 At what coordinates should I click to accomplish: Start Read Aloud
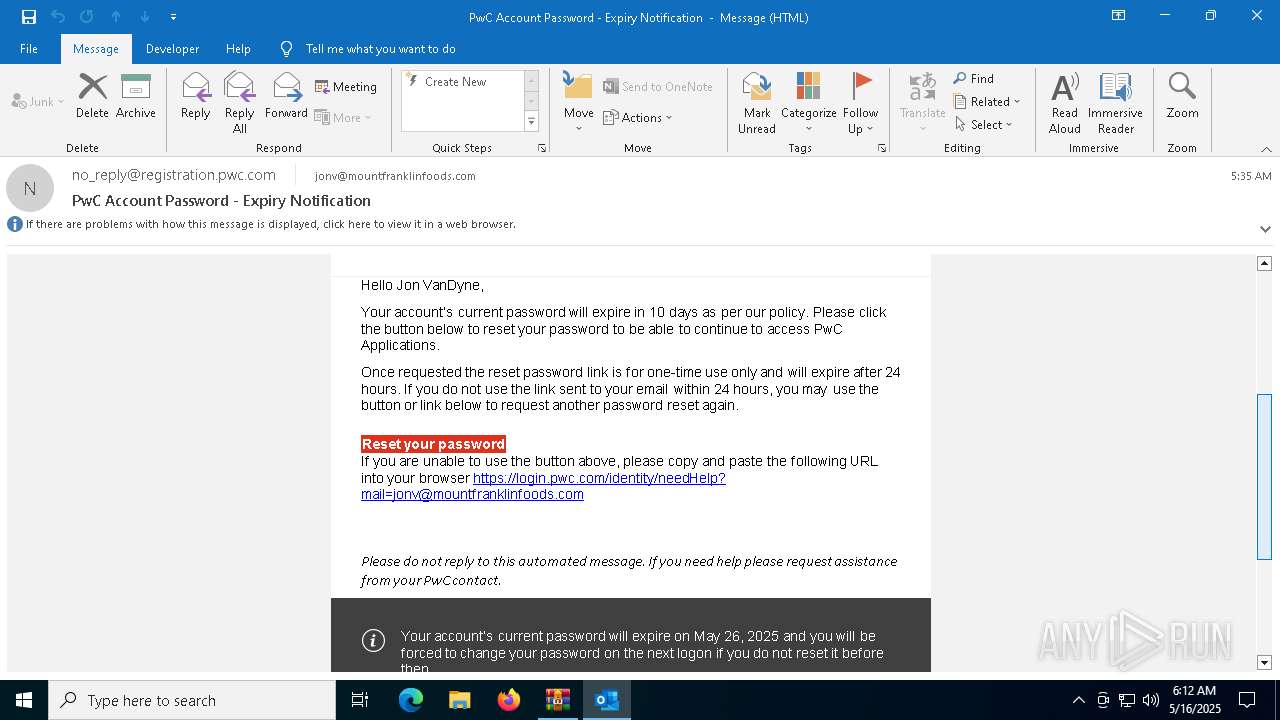1065,102
